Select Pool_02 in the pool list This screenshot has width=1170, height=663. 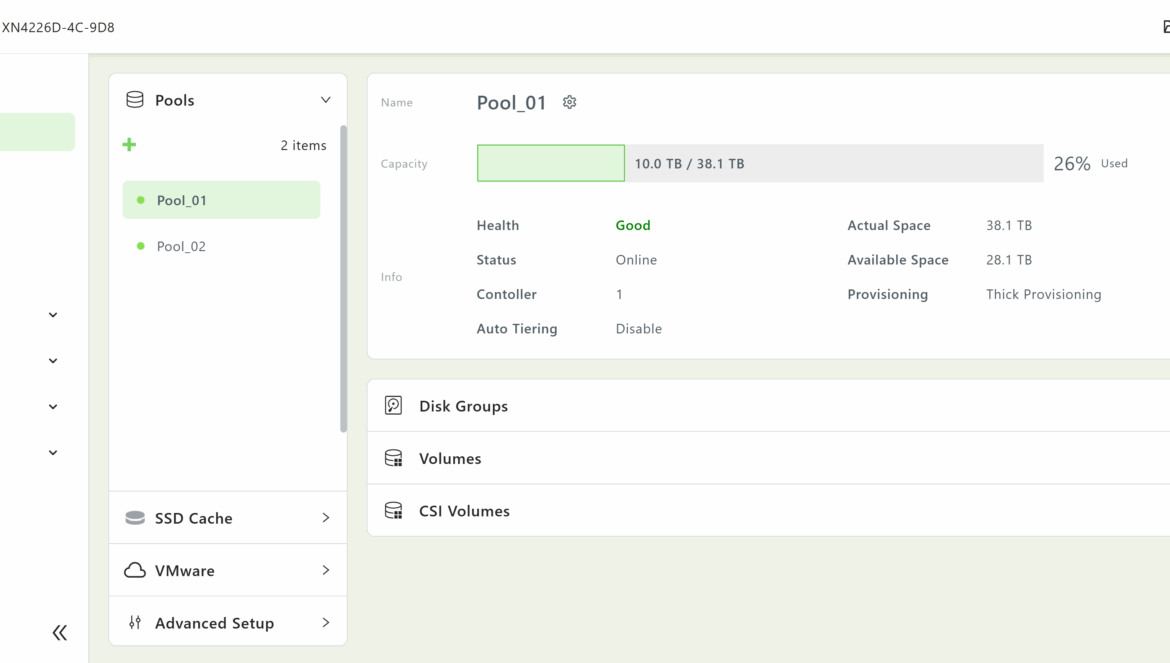coord(181,246)
